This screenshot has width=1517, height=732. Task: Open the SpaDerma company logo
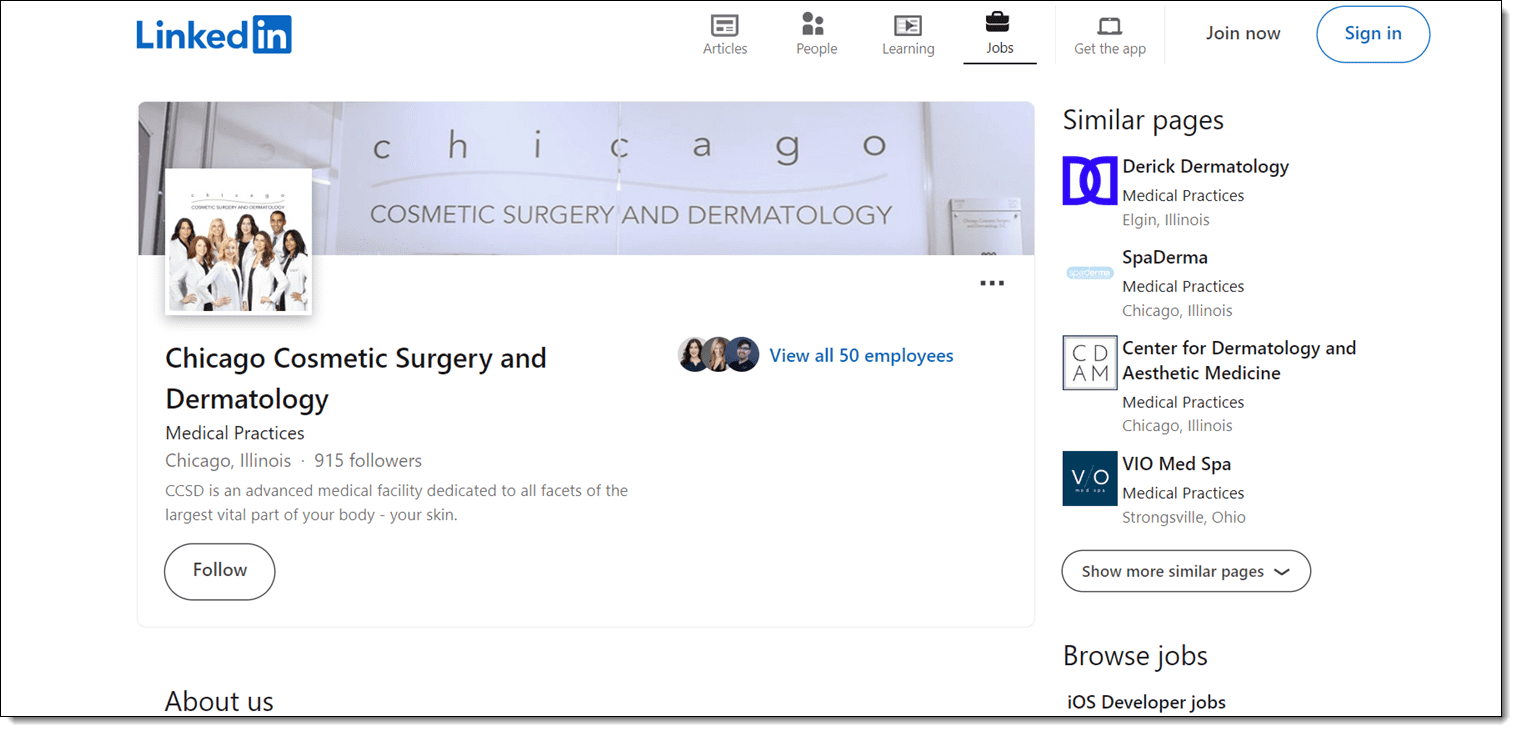tap(1089, 272)
